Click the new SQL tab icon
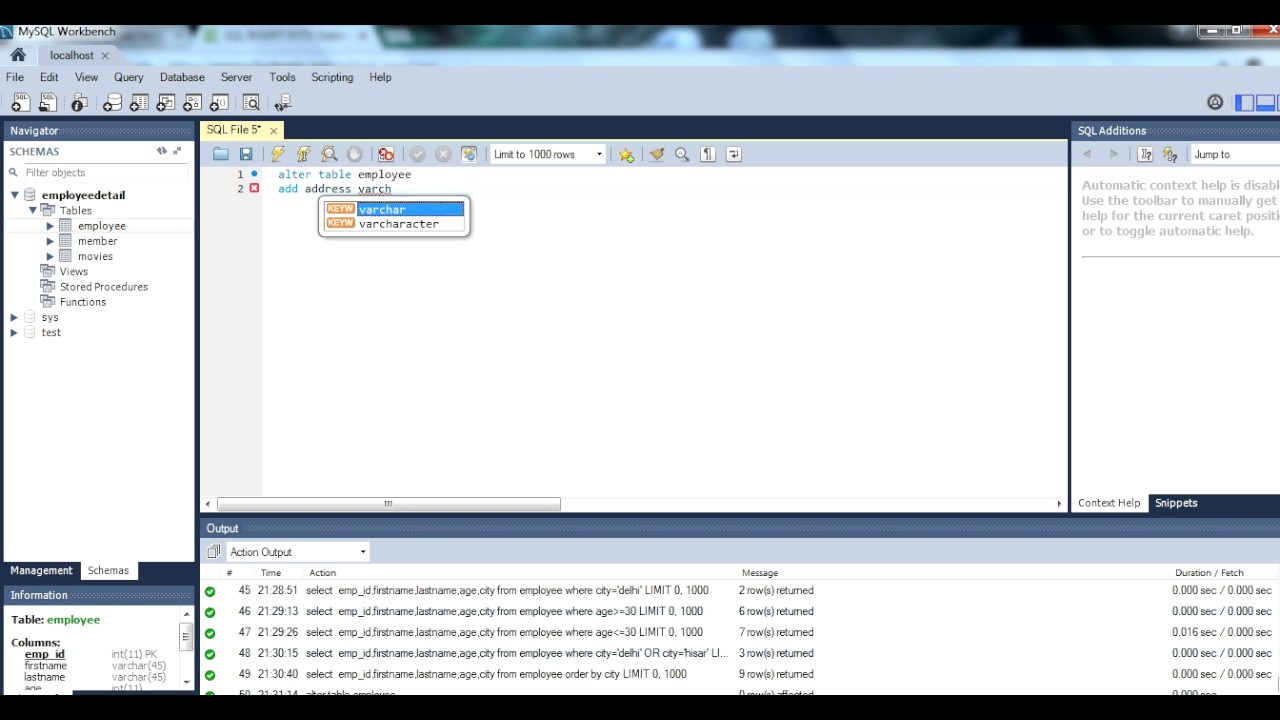 click(20, 102)
